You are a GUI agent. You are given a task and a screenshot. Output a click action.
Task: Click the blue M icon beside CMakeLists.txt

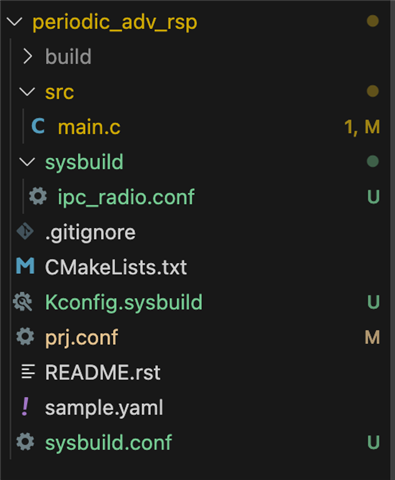(25, 267)
